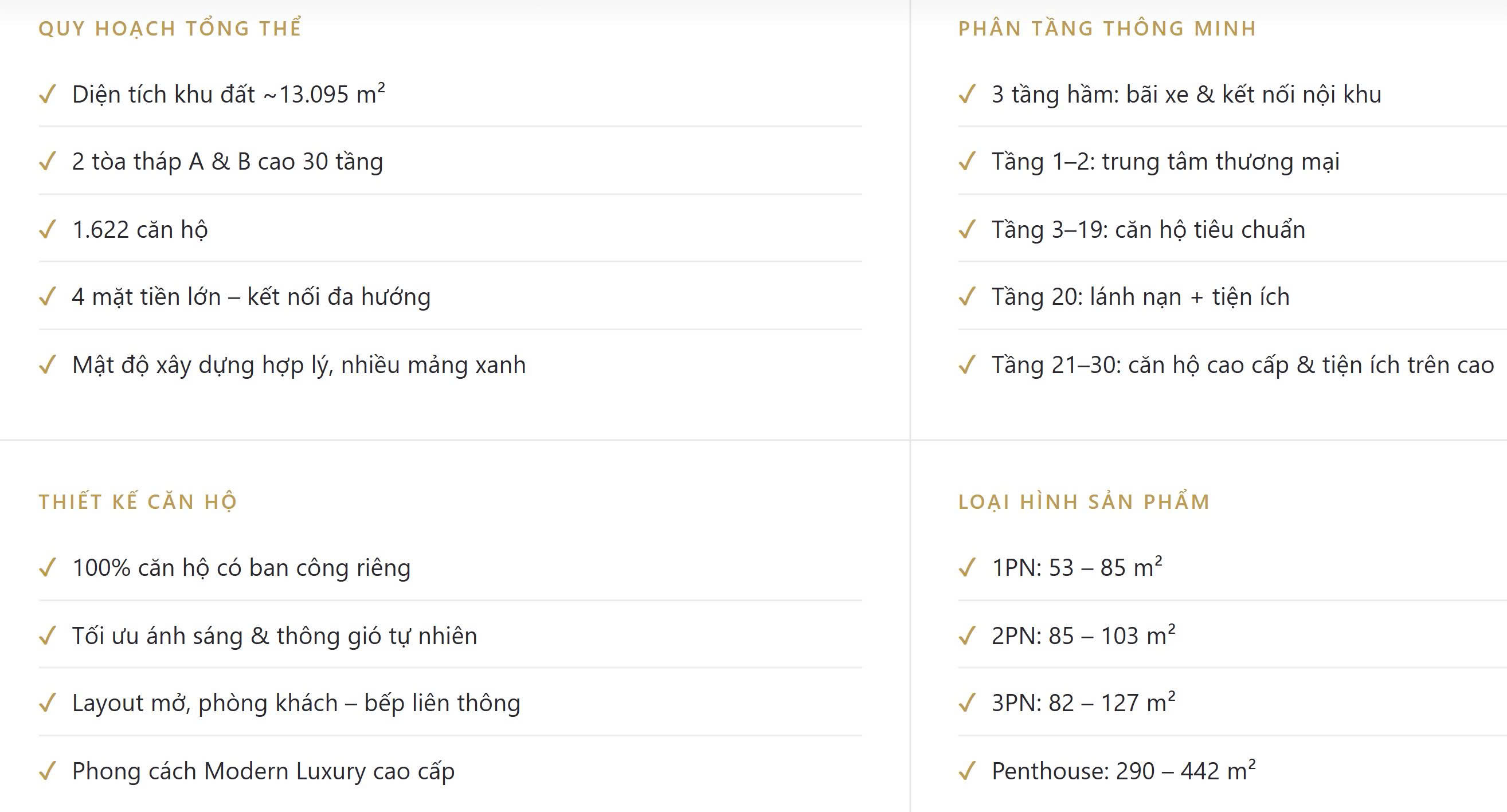Select the PHÂN TẦNG THÔNG MINH heading
The height and width of the screenshot is (812, 1507).
click(x=1107, y=28)
